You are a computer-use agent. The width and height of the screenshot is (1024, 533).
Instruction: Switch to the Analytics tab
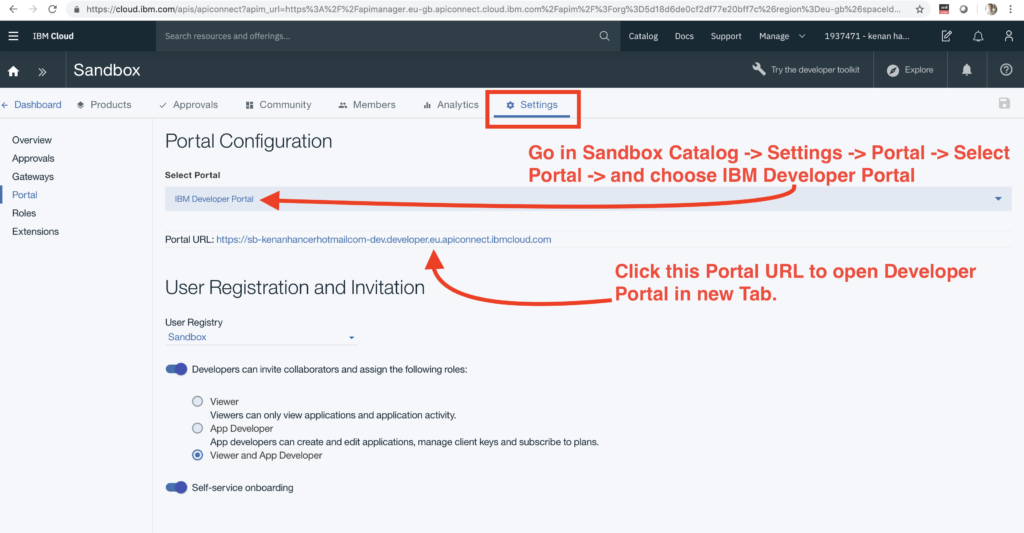tap(451, 105)
